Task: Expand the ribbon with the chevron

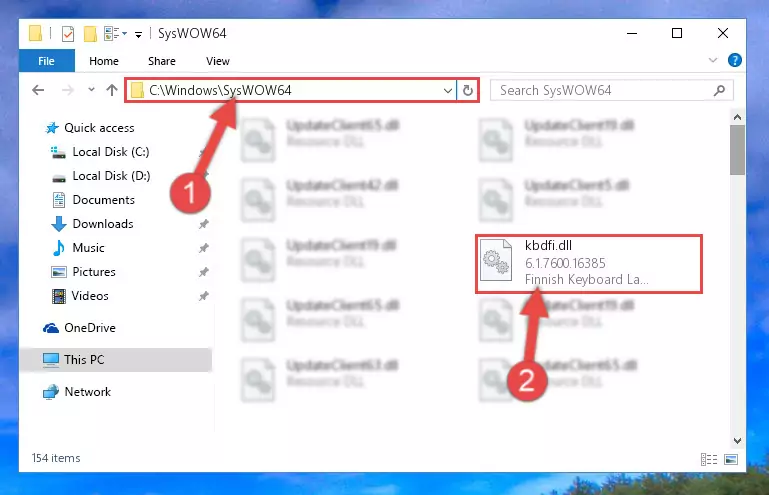Action: [713, 60]
